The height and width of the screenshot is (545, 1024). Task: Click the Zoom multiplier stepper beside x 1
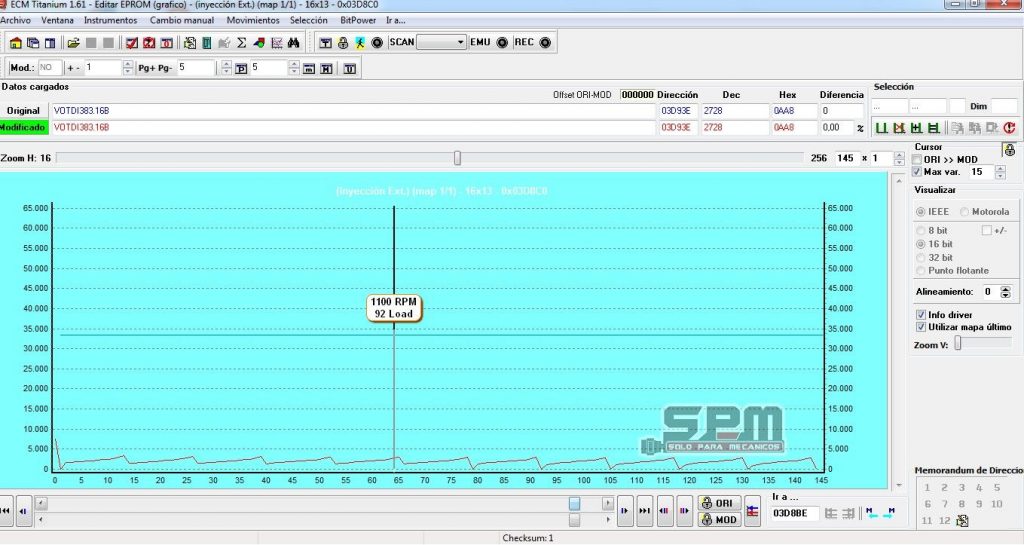point(899,159)
